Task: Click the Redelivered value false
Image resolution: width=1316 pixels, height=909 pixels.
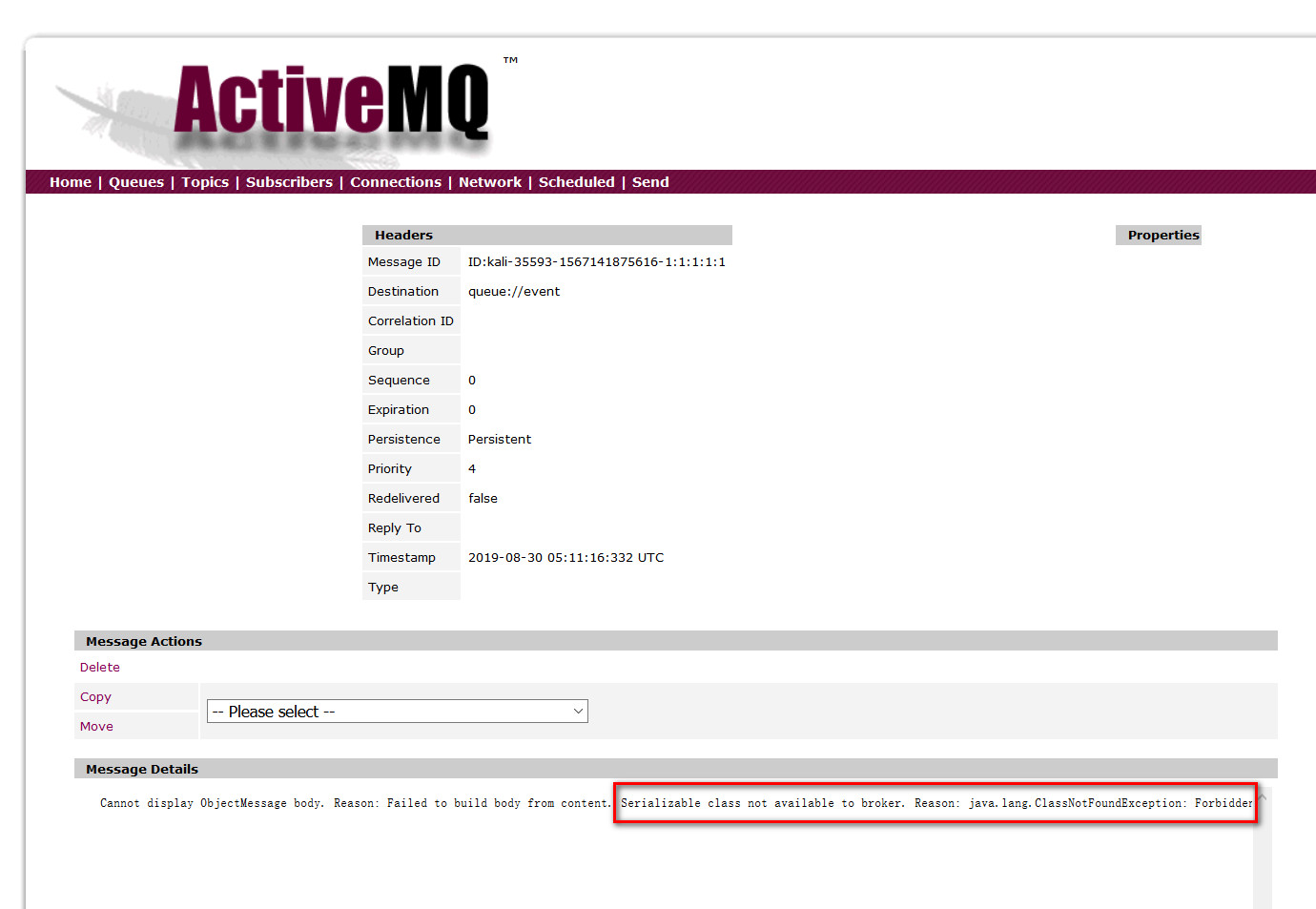Action: coord(483,499)
